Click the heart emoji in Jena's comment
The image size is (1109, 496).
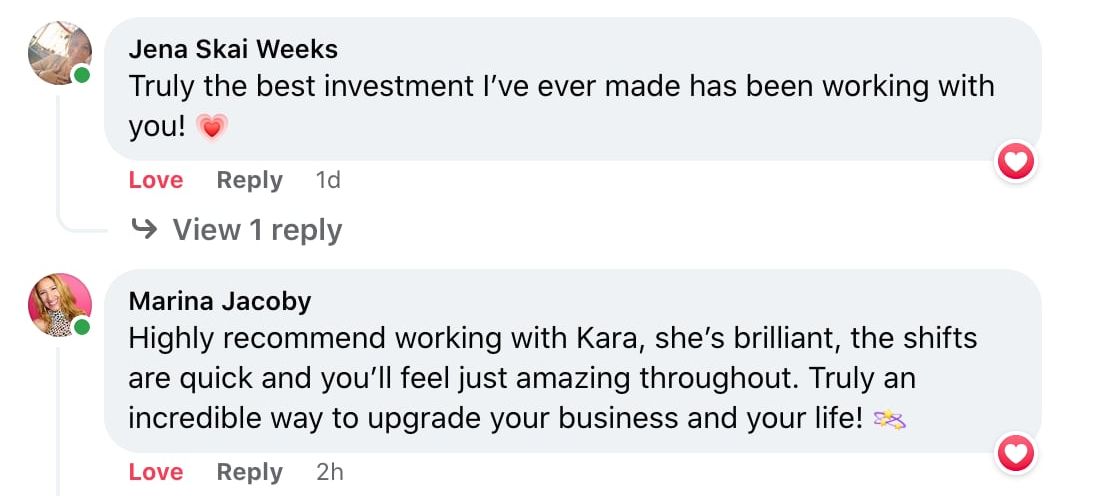(212, 126)
